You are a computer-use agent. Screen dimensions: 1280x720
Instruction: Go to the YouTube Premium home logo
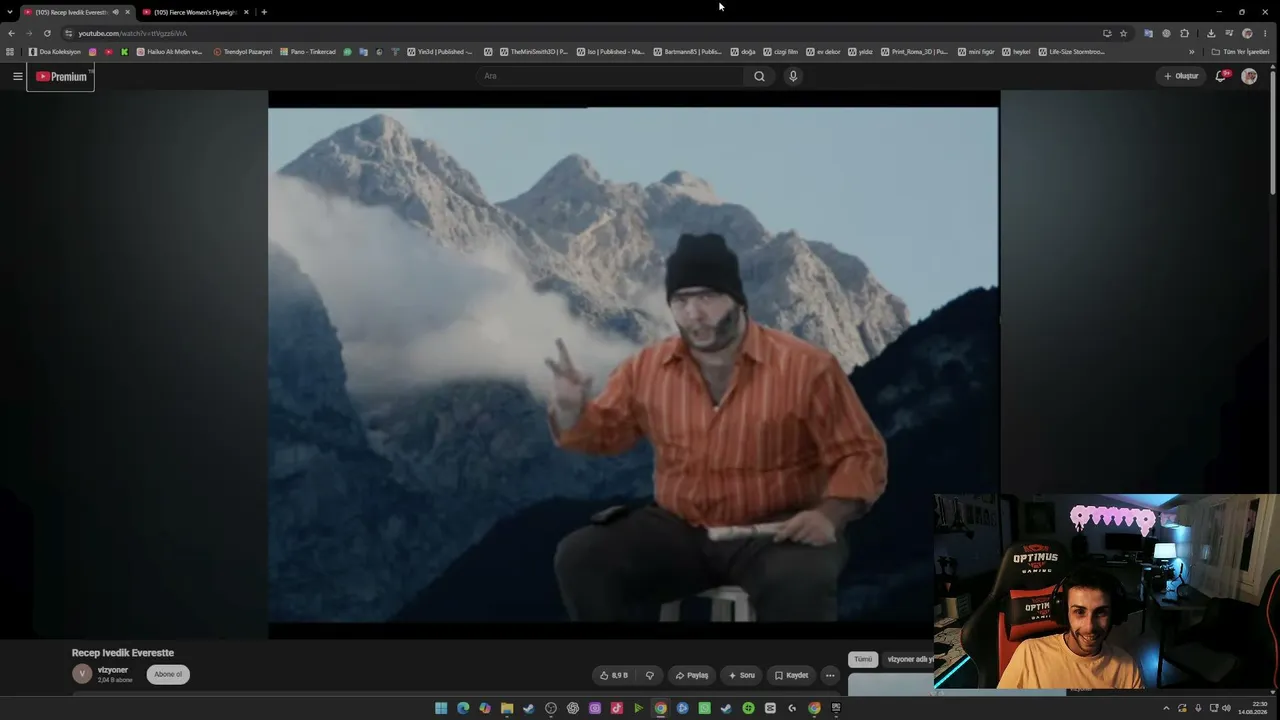click(61, 76)
